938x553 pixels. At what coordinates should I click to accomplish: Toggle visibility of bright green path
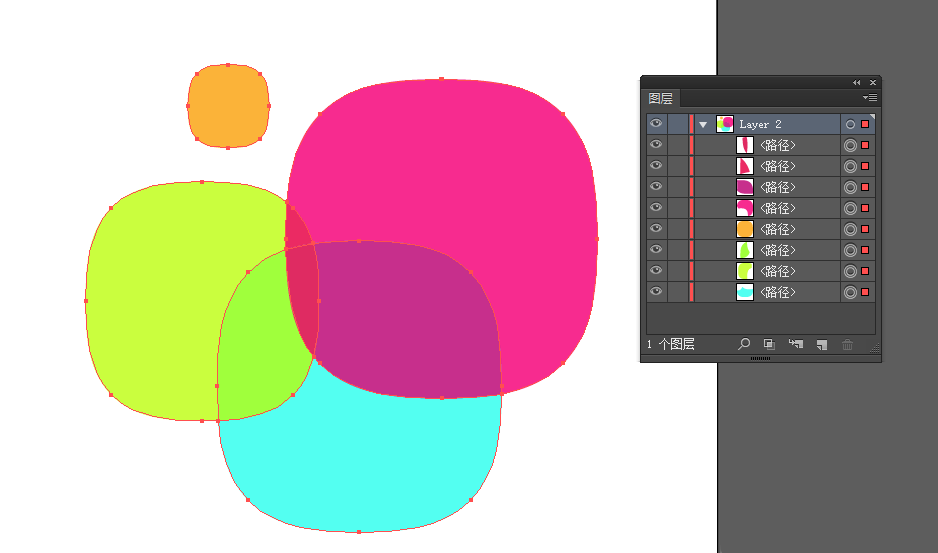[x=656, y=249]
